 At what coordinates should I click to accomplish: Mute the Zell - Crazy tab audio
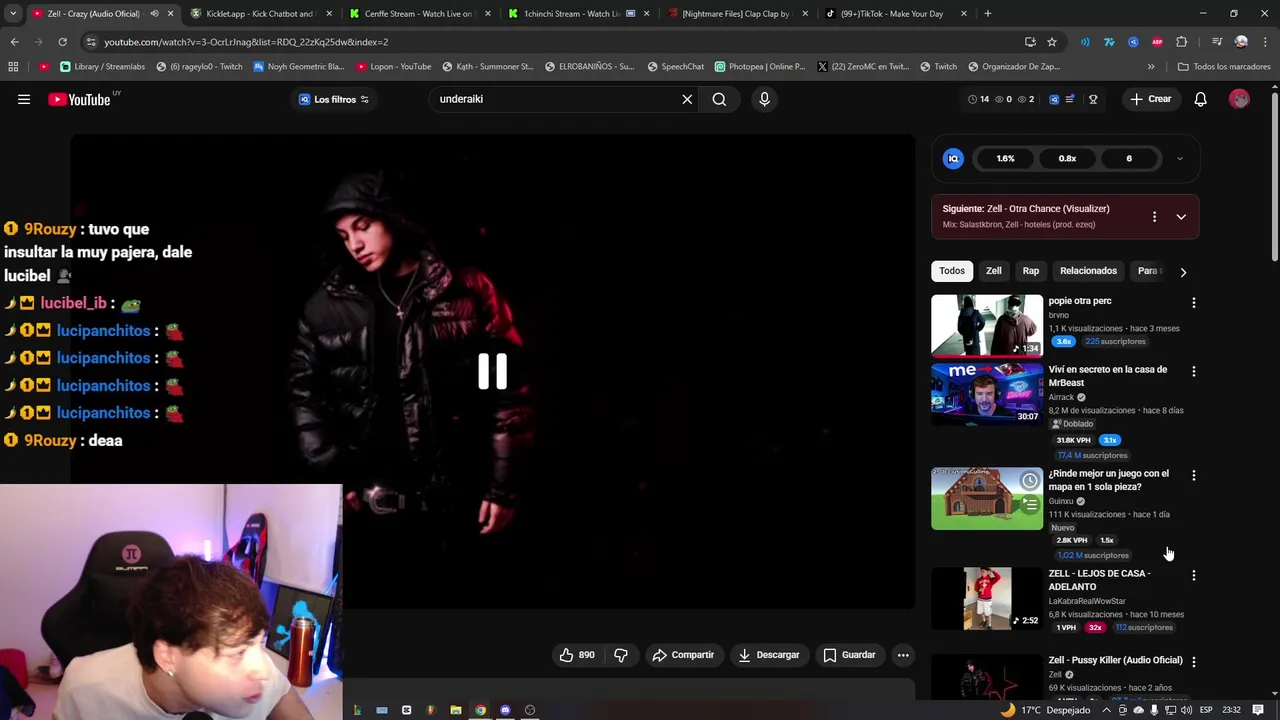click(154, 14)
